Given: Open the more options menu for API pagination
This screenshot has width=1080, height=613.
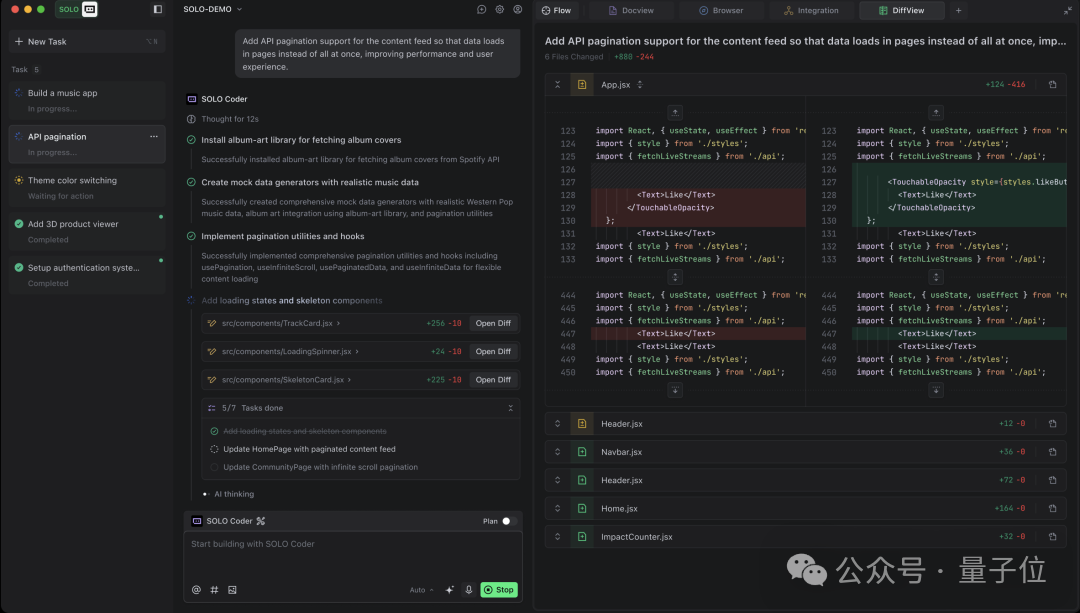Looking at the screenshot, I should 154,136.
